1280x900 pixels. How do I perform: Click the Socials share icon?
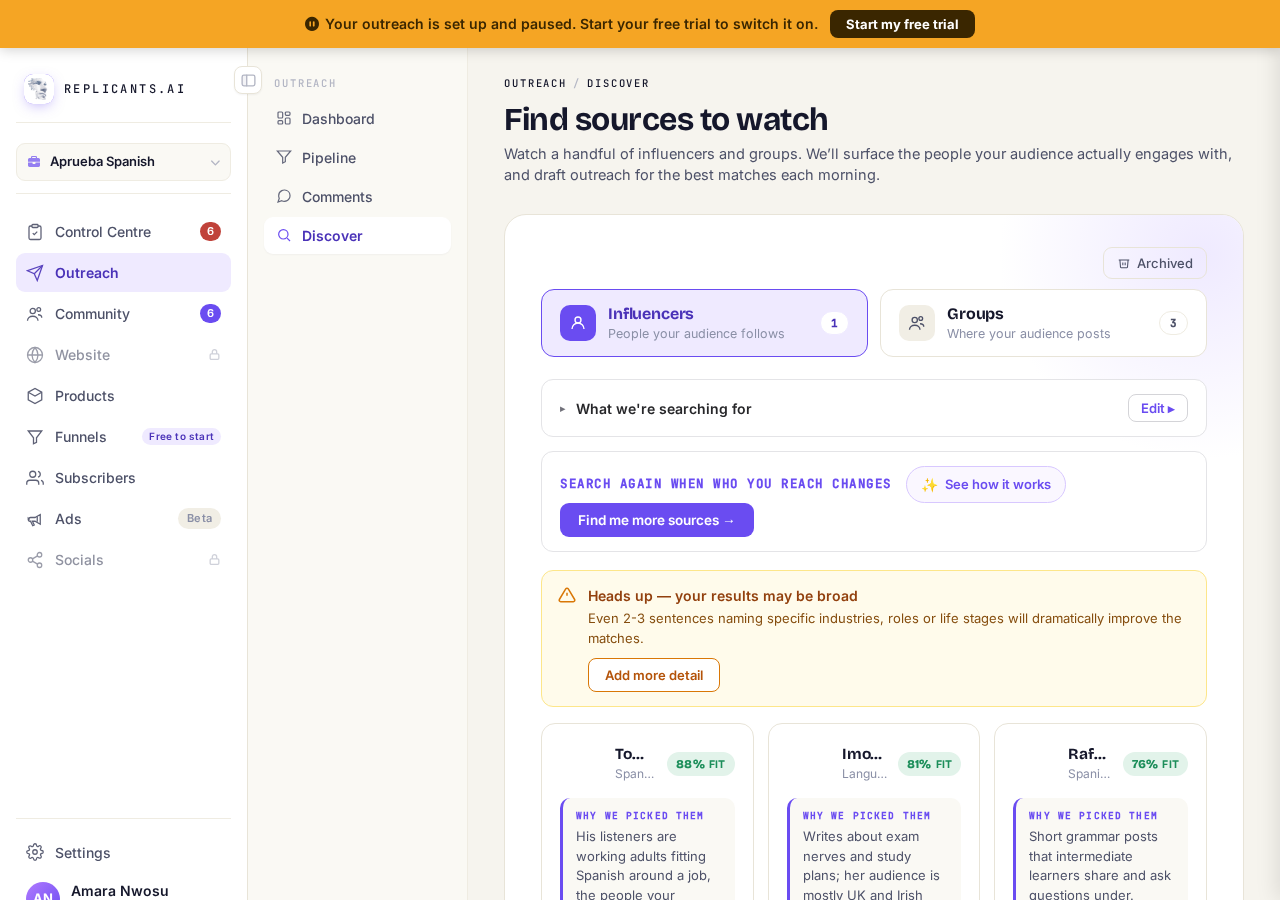tap(35, 560)
